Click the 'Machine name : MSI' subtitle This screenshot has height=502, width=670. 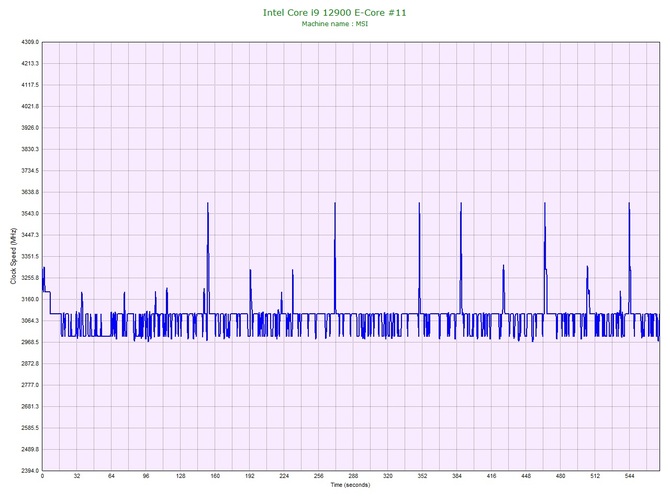click(x=335, y=24)
